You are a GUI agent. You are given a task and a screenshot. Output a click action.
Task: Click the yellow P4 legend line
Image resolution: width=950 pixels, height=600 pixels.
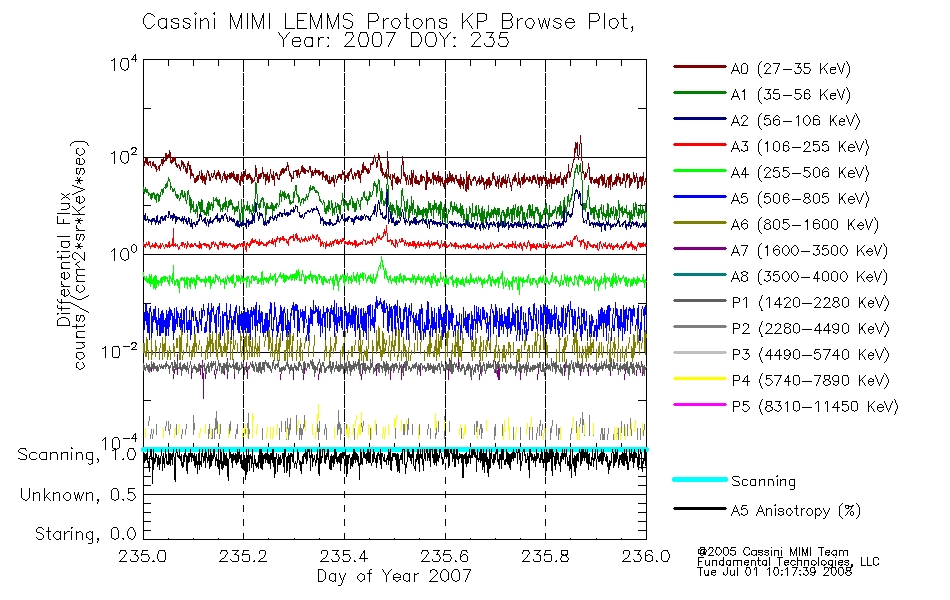[700, 379]
